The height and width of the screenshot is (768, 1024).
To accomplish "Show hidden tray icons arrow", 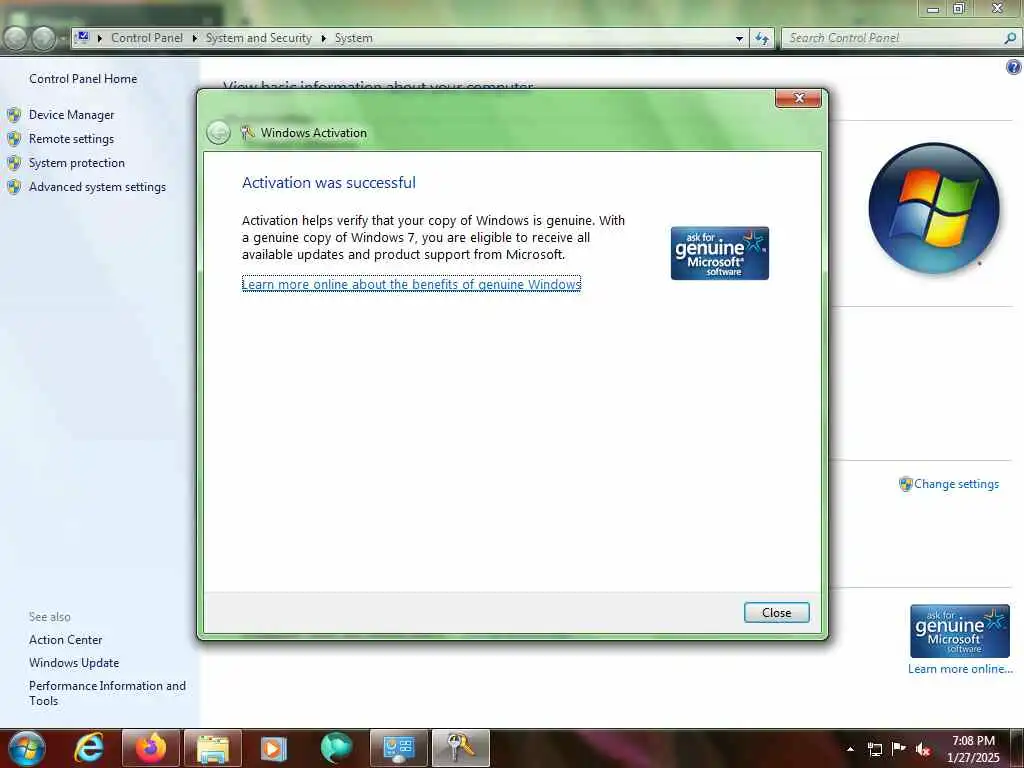I will coord(850,749).
